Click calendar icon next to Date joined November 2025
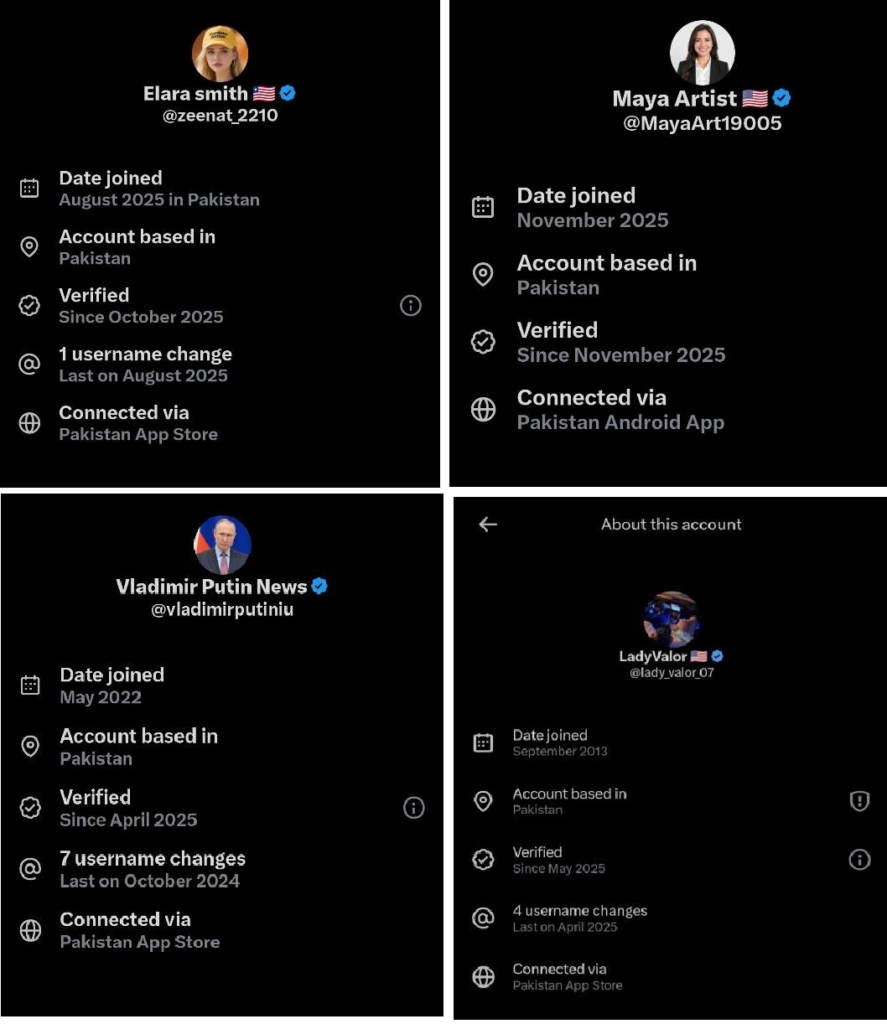Image resolution: width=887 pixels, height=1024 pixels. coord(483,207)
